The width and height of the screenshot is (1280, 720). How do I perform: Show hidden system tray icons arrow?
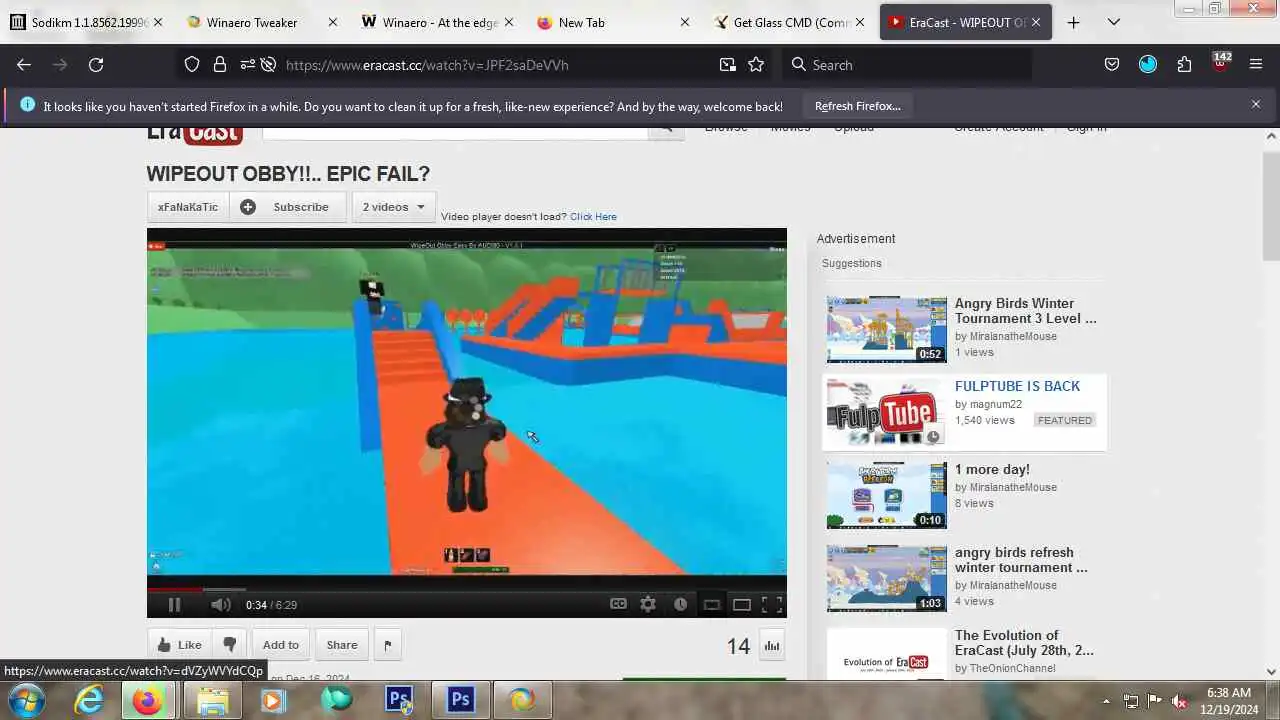click(x=1106, y=701)
